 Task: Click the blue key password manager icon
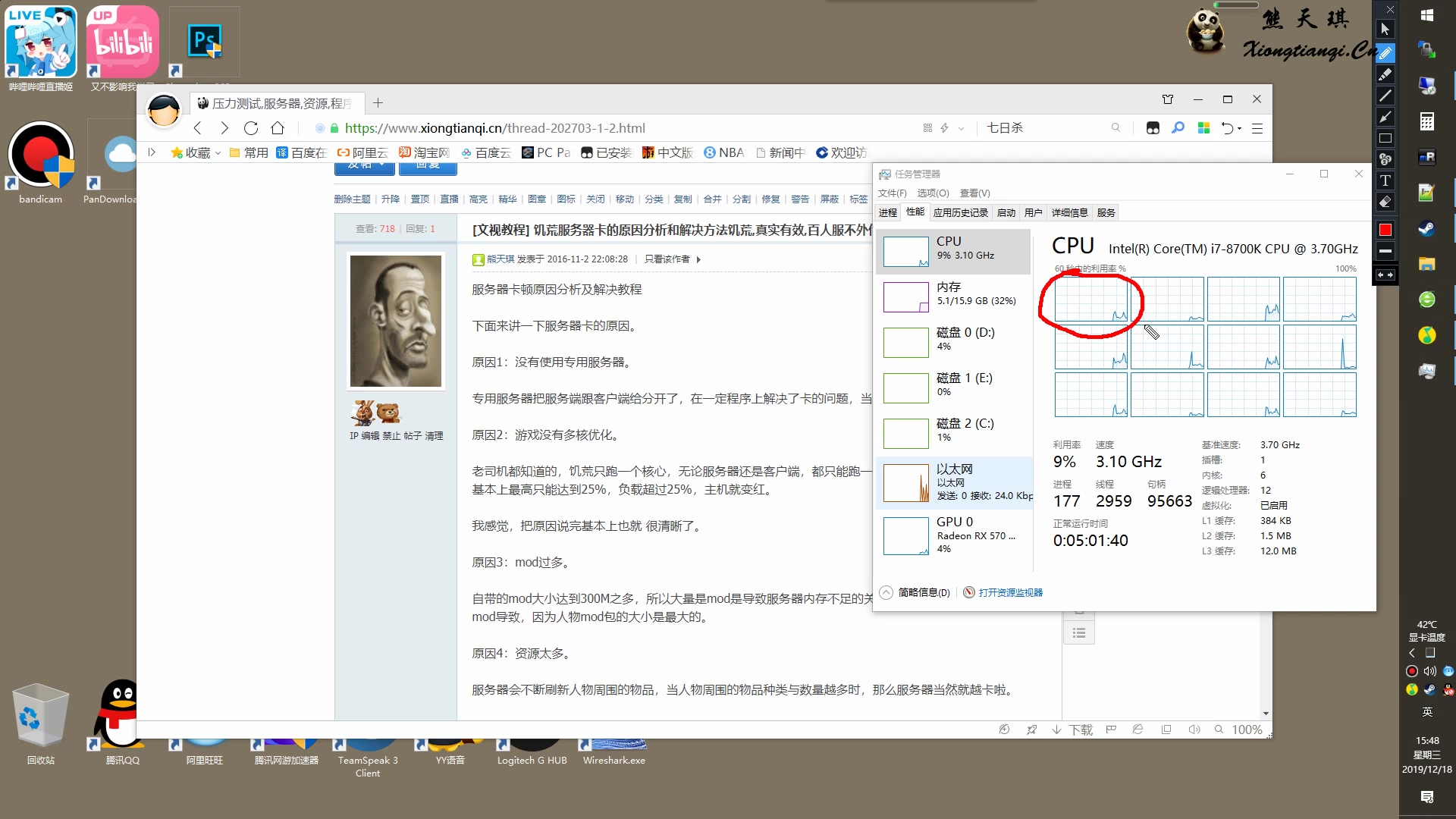(x=1178, y=128)
